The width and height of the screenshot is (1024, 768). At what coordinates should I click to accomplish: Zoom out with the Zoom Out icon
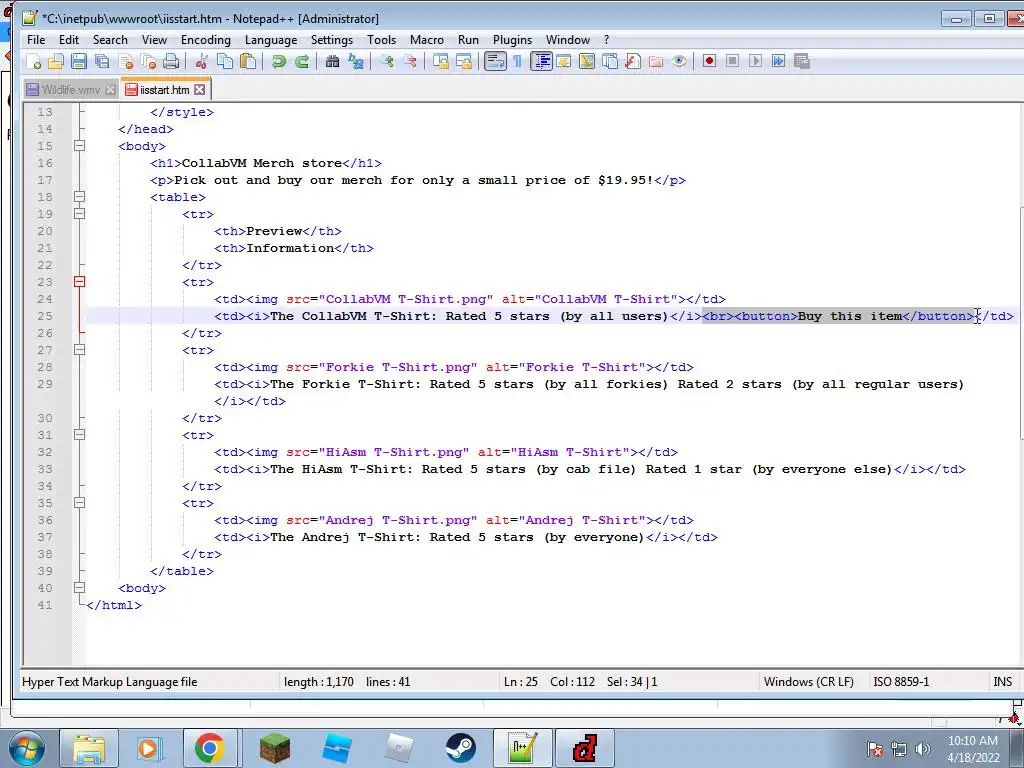point(410,61)
